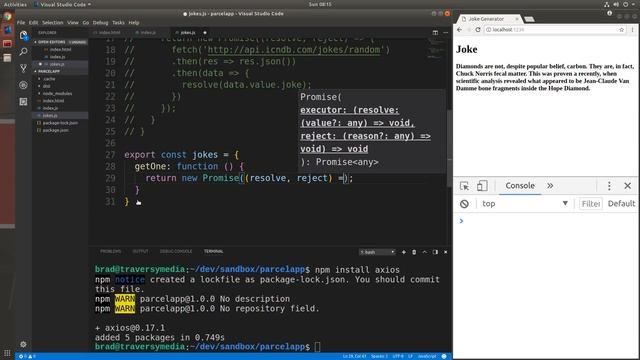Image resolution: width=640 pixels, height=360 pixels.
Task: Maximize the terminal panel with the up chevron
Action: coord(424,252)
